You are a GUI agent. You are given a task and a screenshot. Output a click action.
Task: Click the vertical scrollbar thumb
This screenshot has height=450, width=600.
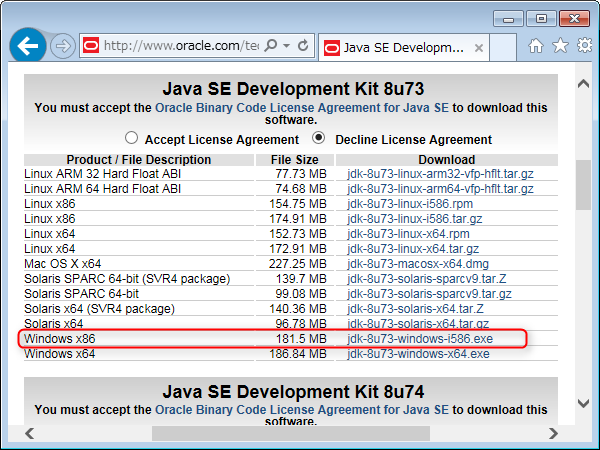(x=584, y=185)
